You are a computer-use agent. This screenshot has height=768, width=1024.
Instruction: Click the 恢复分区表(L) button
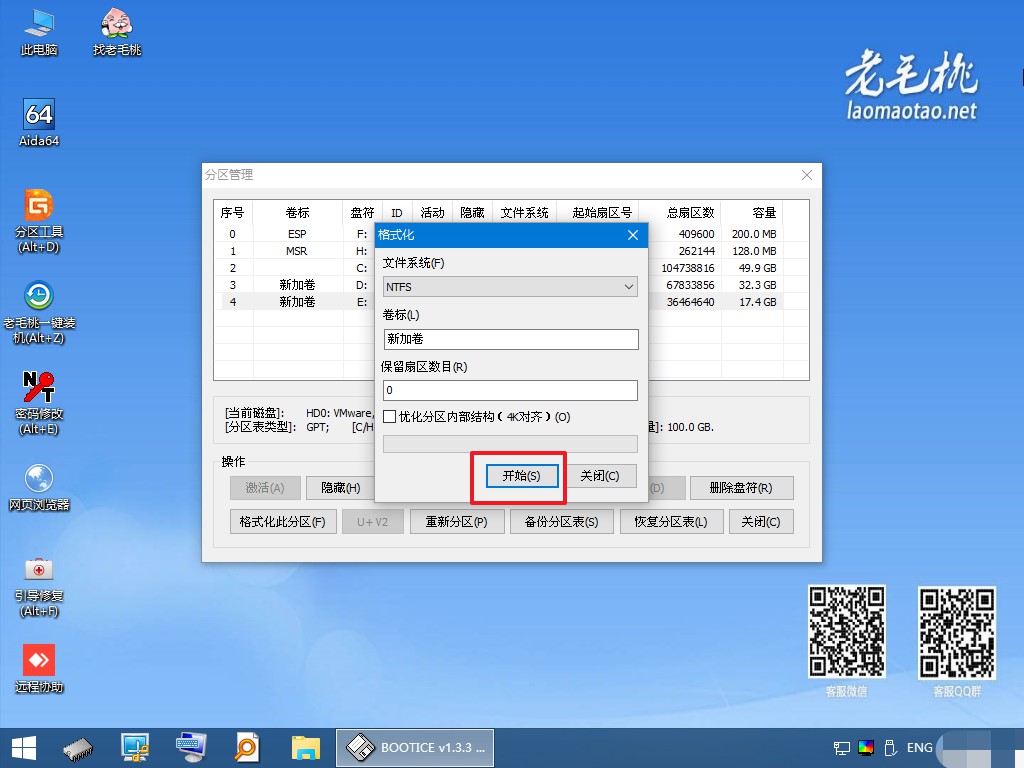tap(671, 522)
